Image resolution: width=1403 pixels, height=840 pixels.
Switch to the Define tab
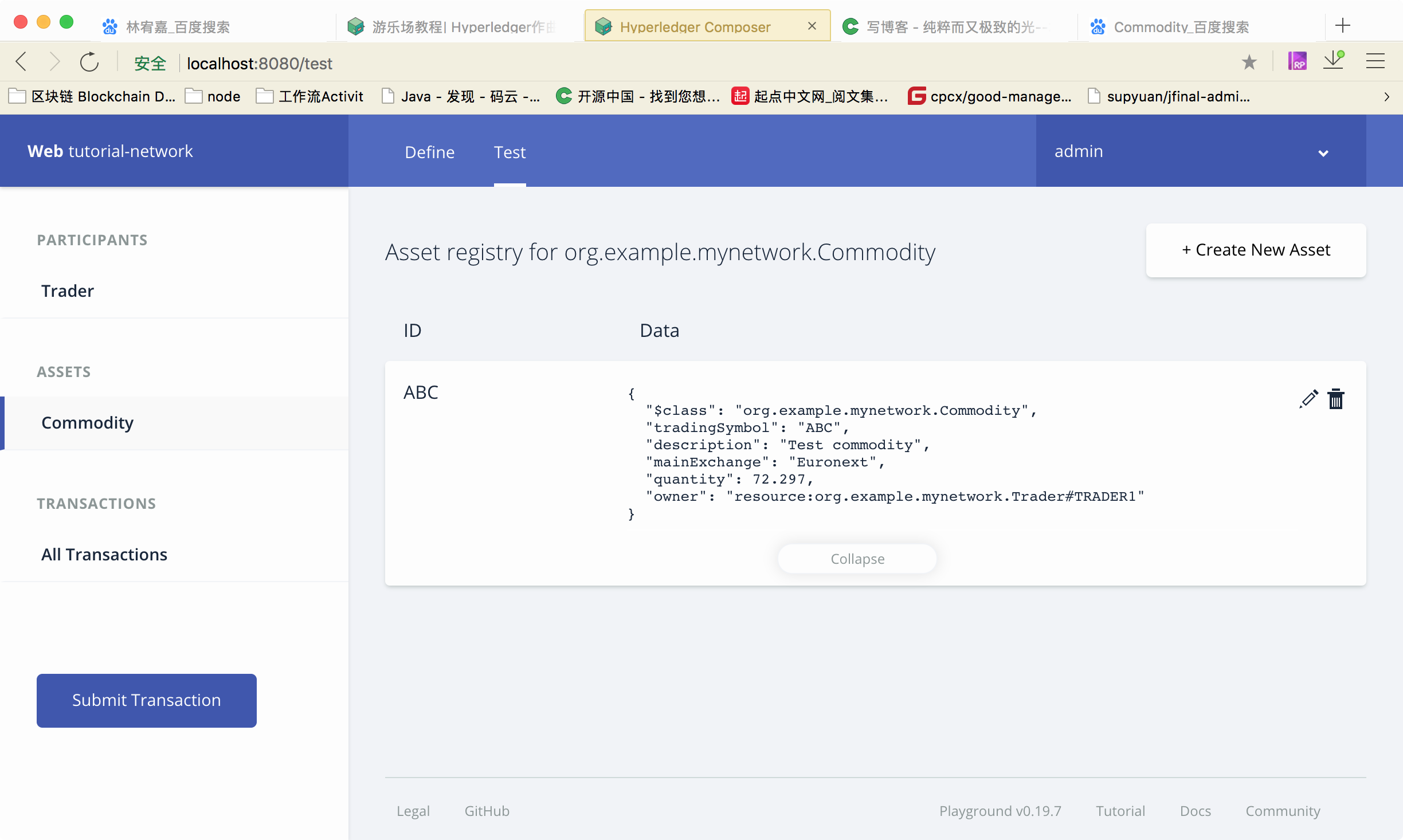[429, 151]
